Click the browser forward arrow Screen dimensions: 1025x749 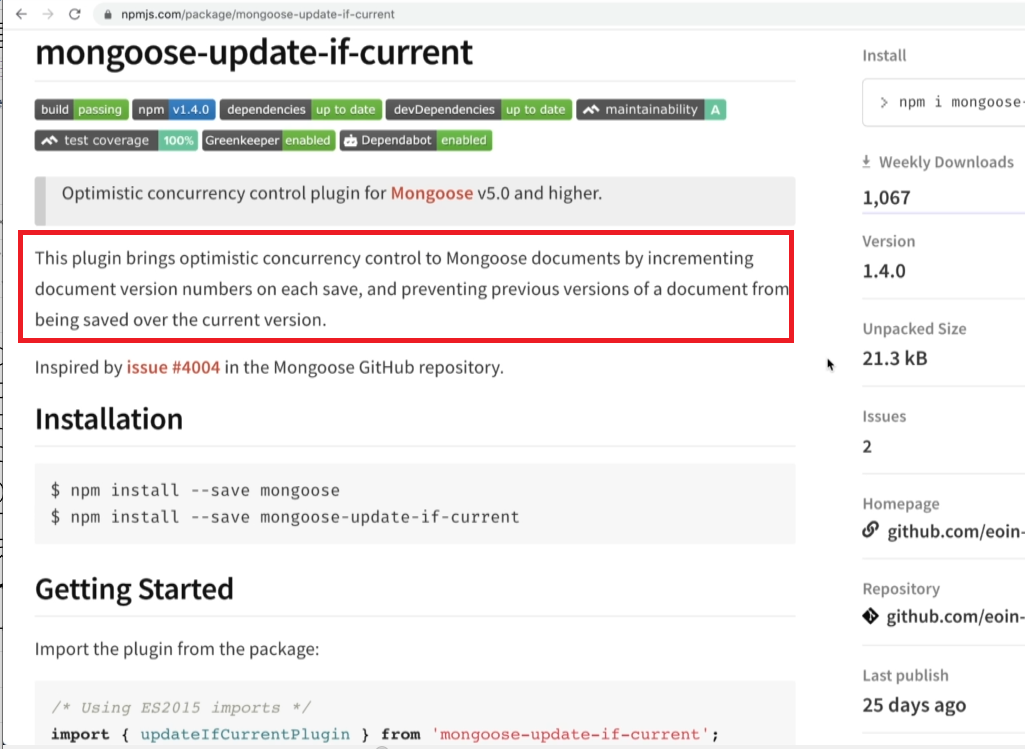point(47,15)
